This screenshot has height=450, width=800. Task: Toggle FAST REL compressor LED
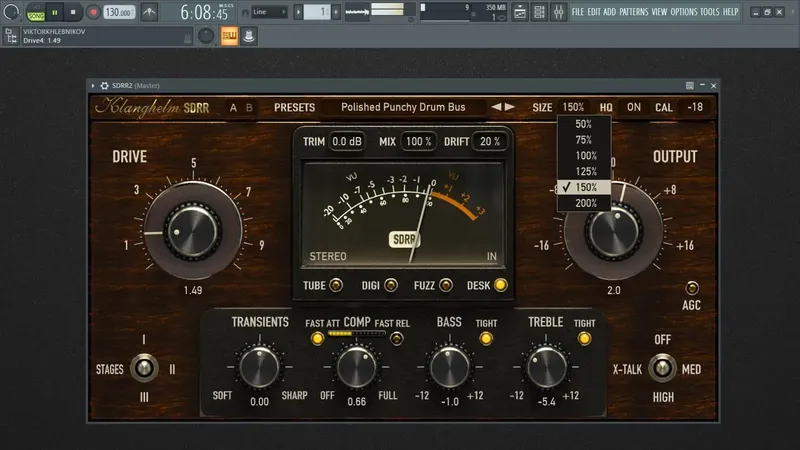[396, 338]
